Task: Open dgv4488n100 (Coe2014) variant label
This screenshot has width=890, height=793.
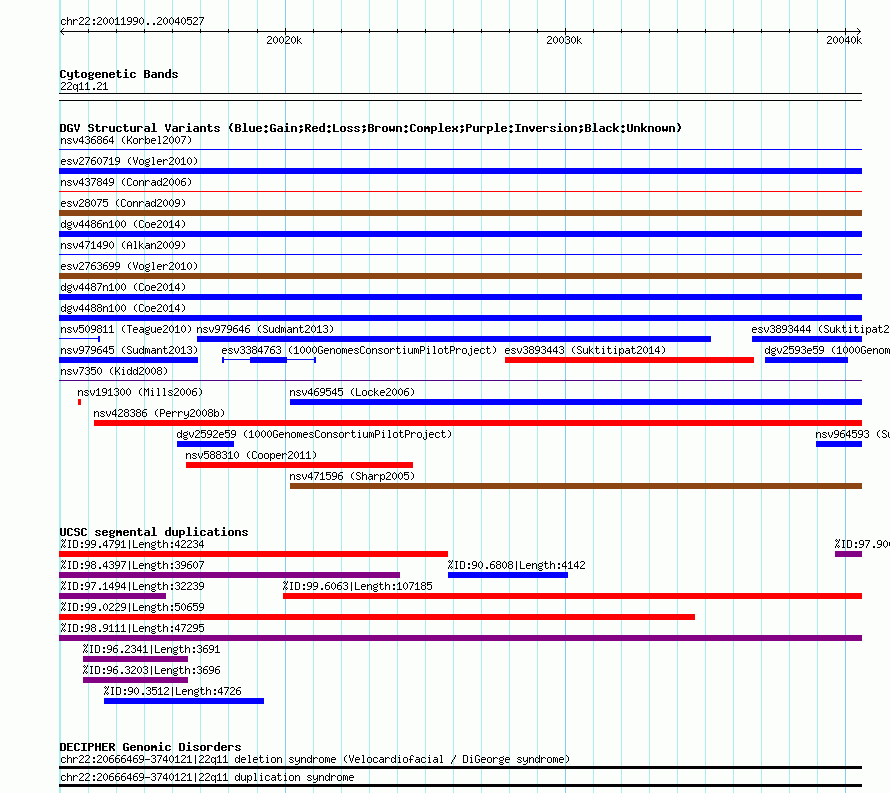Action: [x=123, y=308]
